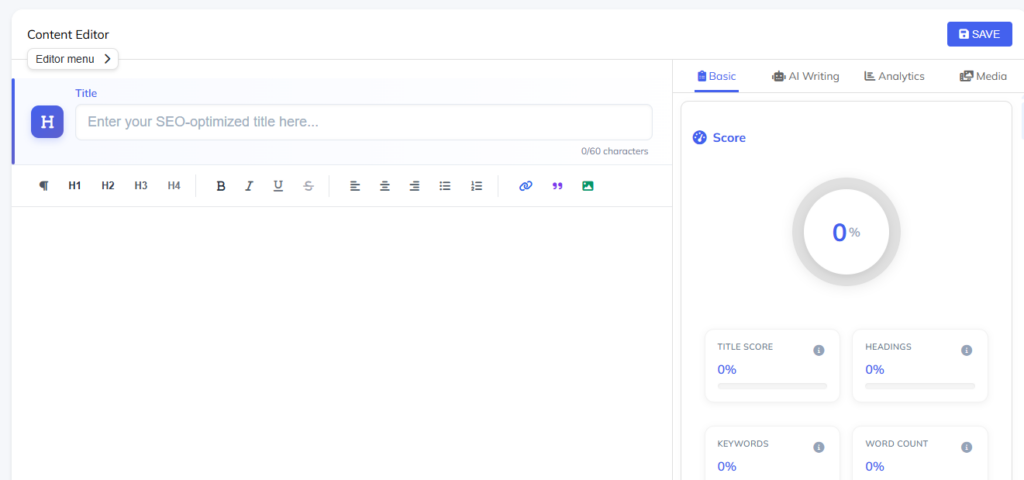This screenshot has height=480, width=1024.
Task: Toggle underline formatting
Action: tap(278, 186)
